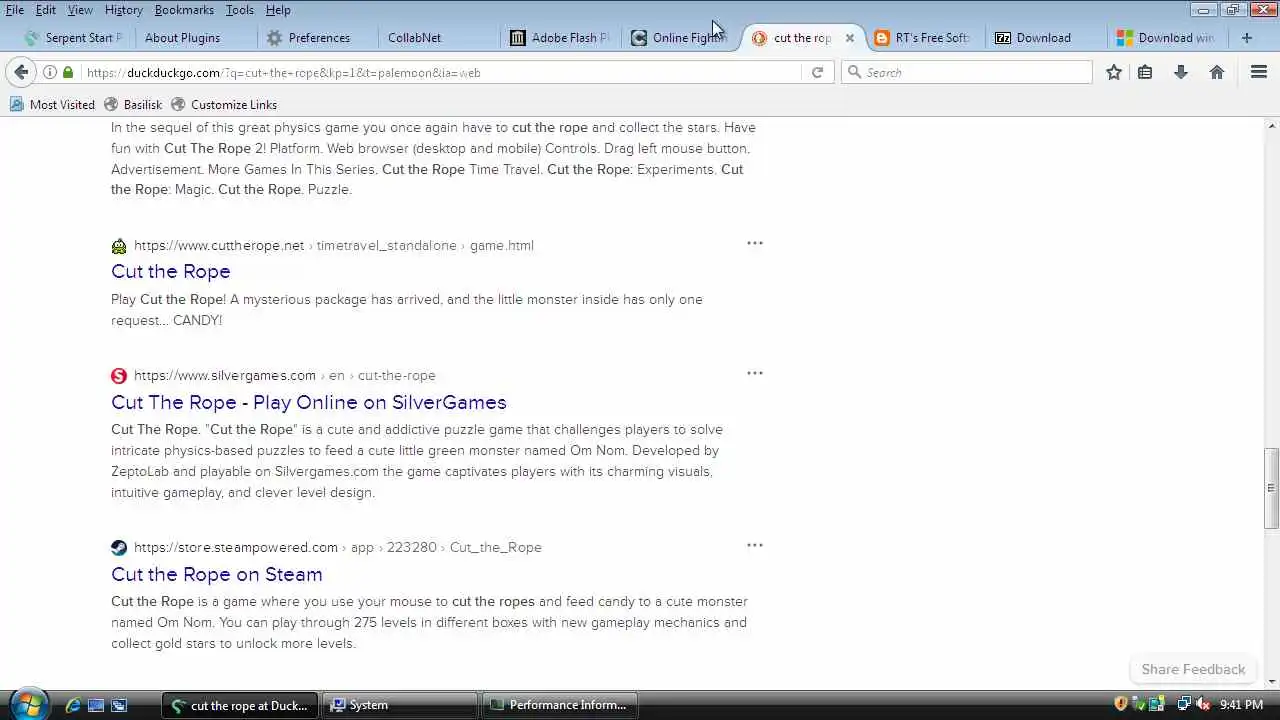Switch to the Online Fight tab
Screen dimensions: 1280x720
click(x=680, y=38)
